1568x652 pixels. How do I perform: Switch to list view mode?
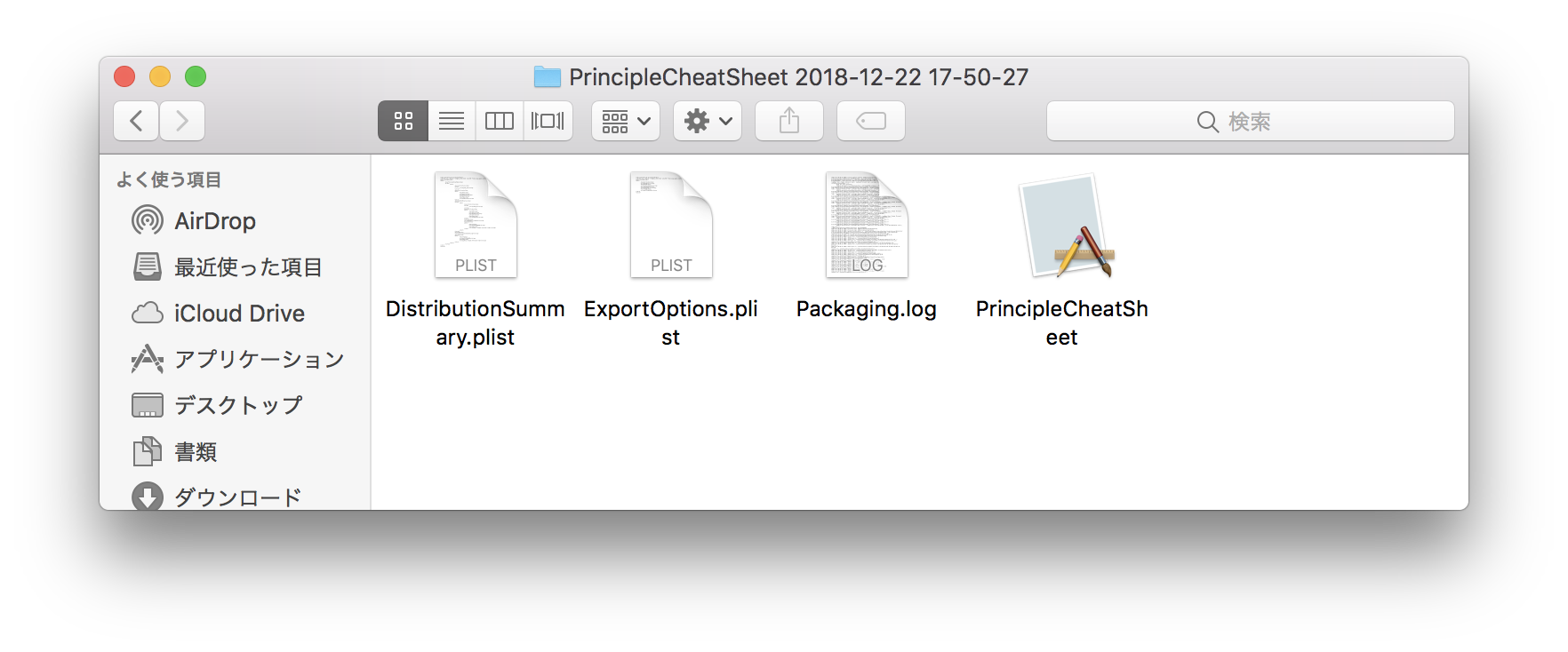pos(452,121)
